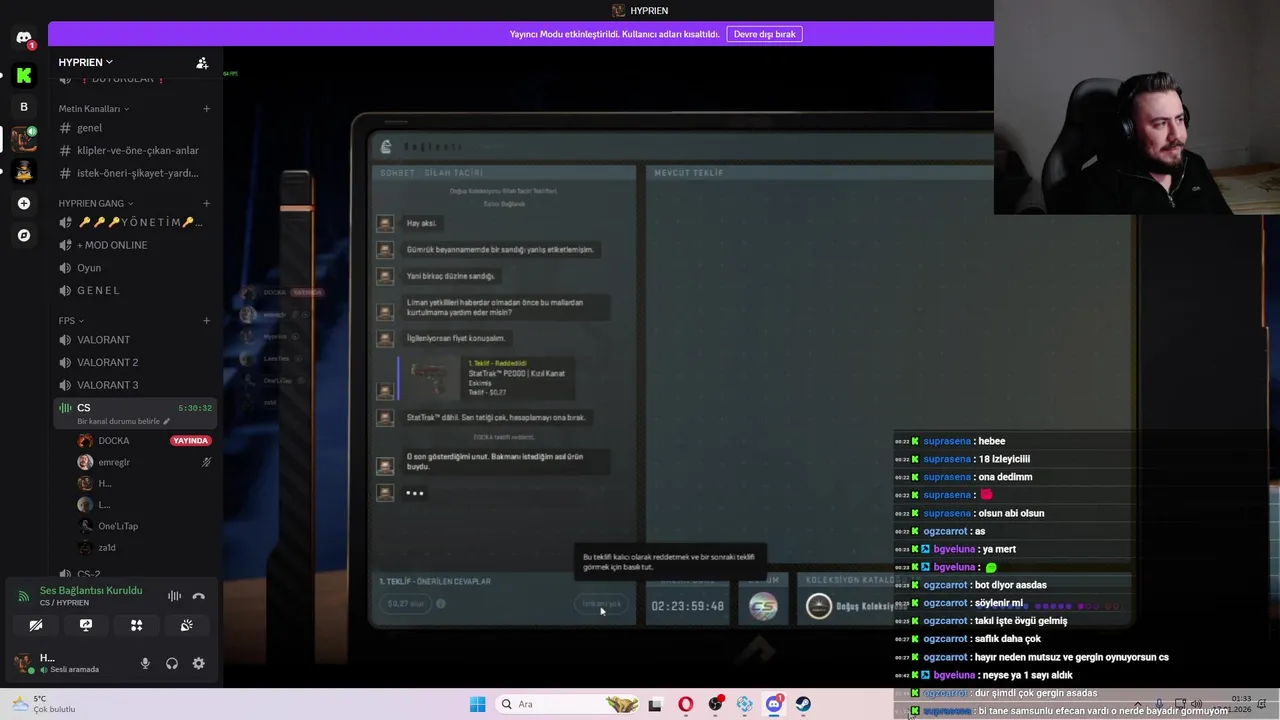Open the green K server icon
The image size is (1280, 720).
[24, 75]
